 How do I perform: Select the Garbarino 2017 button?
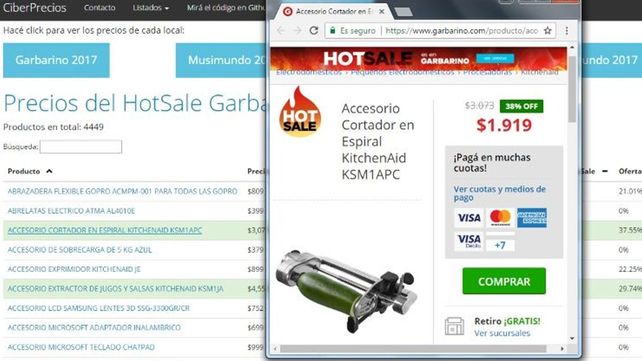[56, 60]
